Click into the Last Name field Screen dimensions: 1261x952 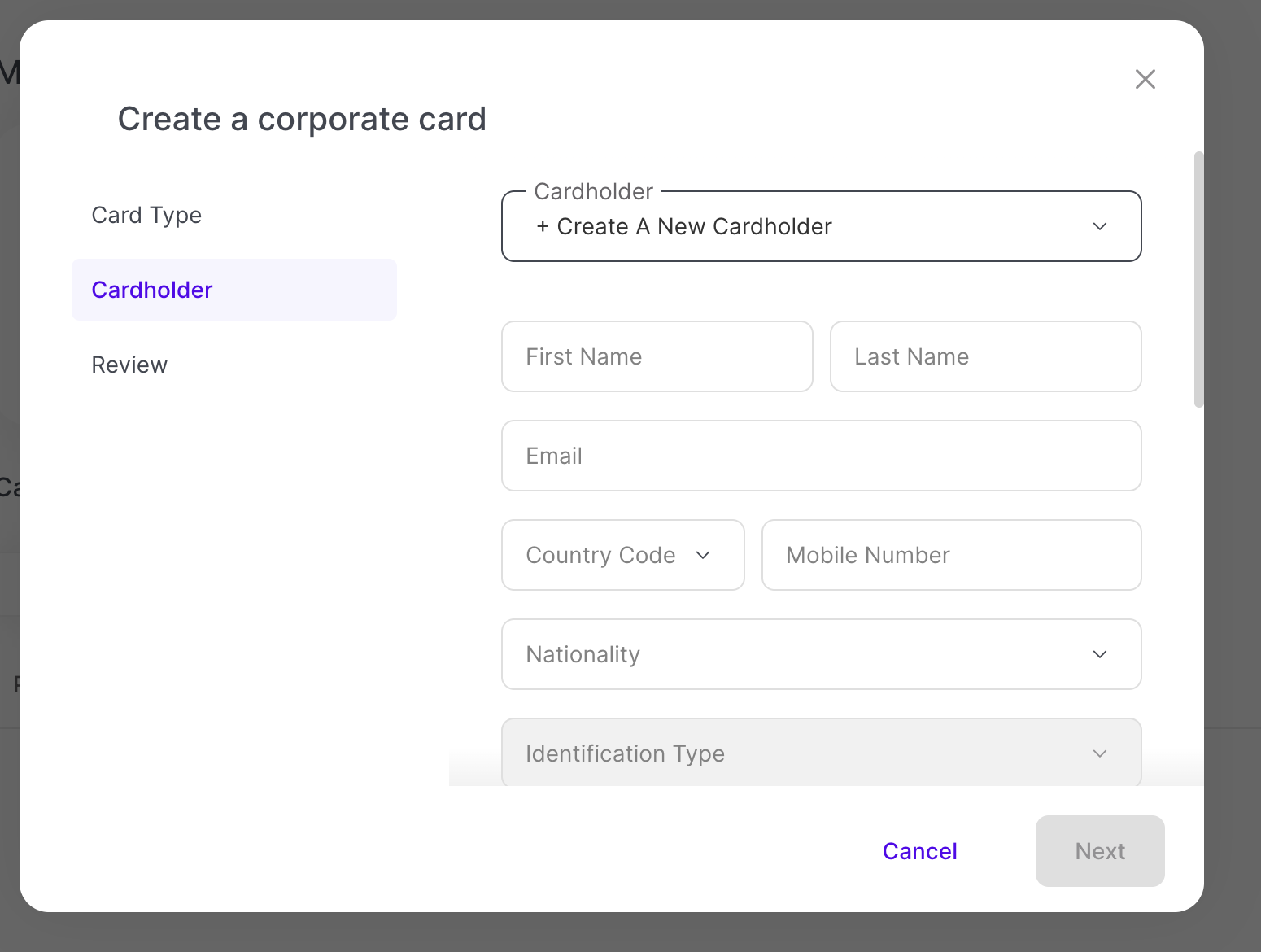[985, 356]
